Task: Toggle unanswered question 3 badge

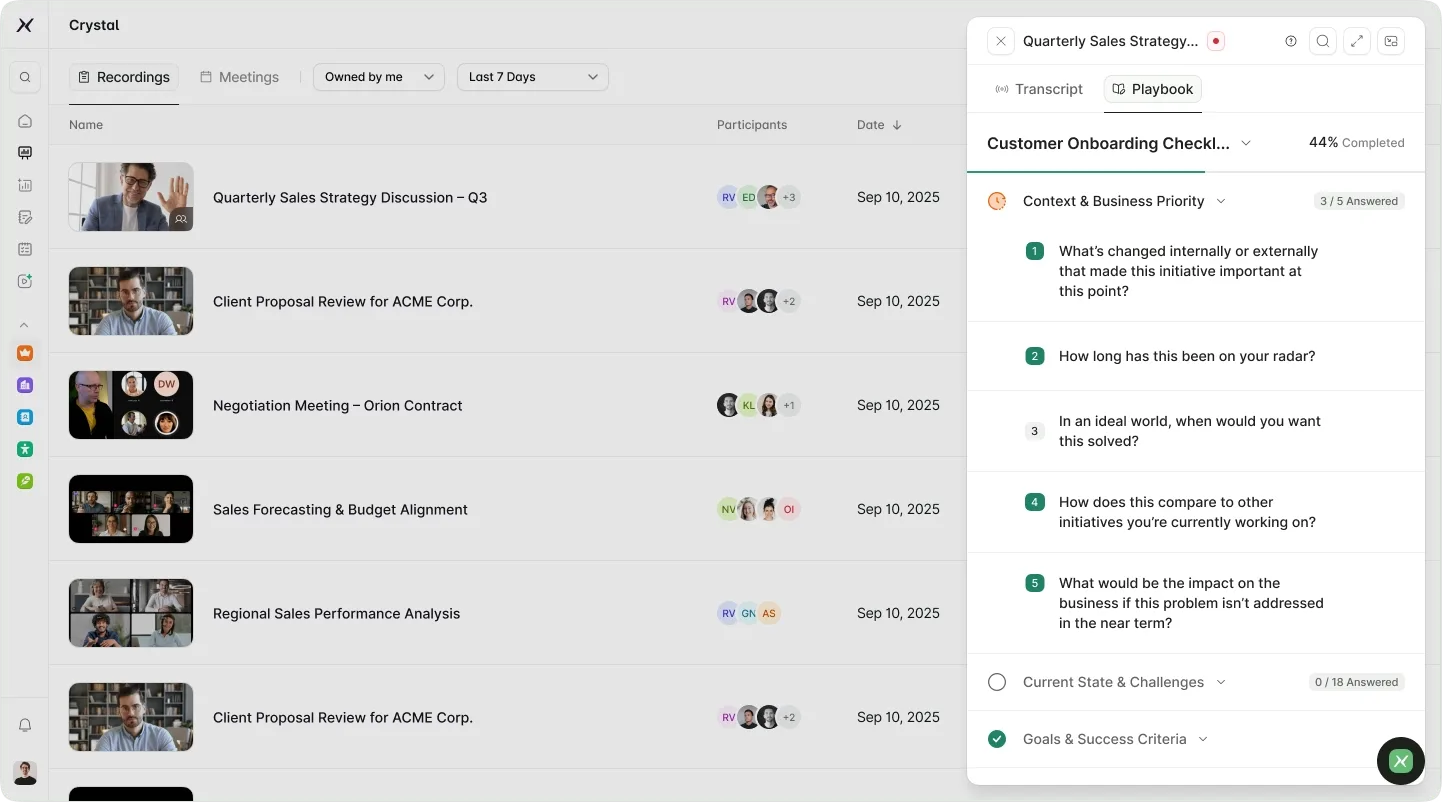Action: (1035, 431)
